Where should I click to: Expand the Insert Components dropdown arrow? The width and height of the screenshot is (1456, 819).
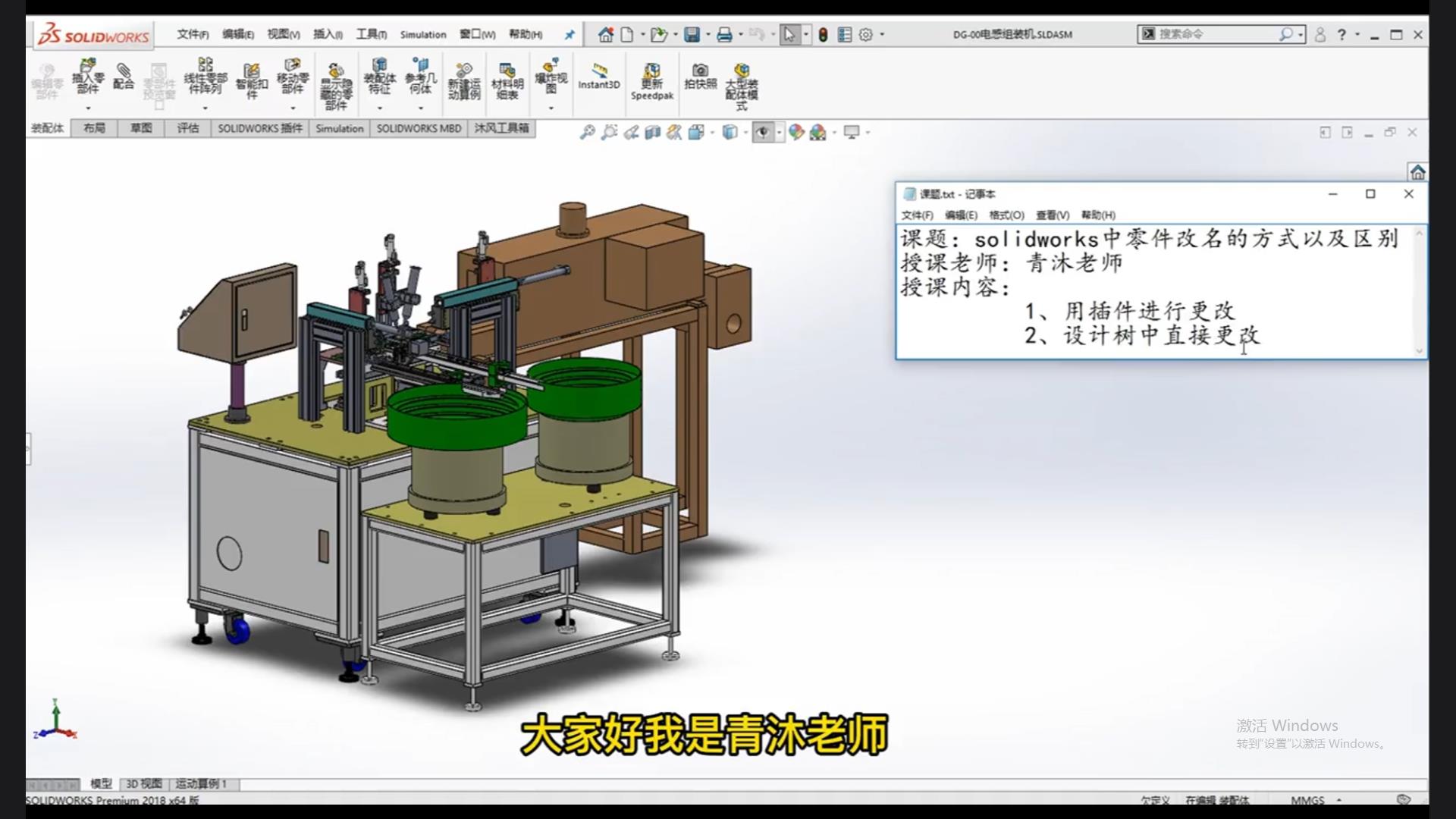tap(88, 108)
